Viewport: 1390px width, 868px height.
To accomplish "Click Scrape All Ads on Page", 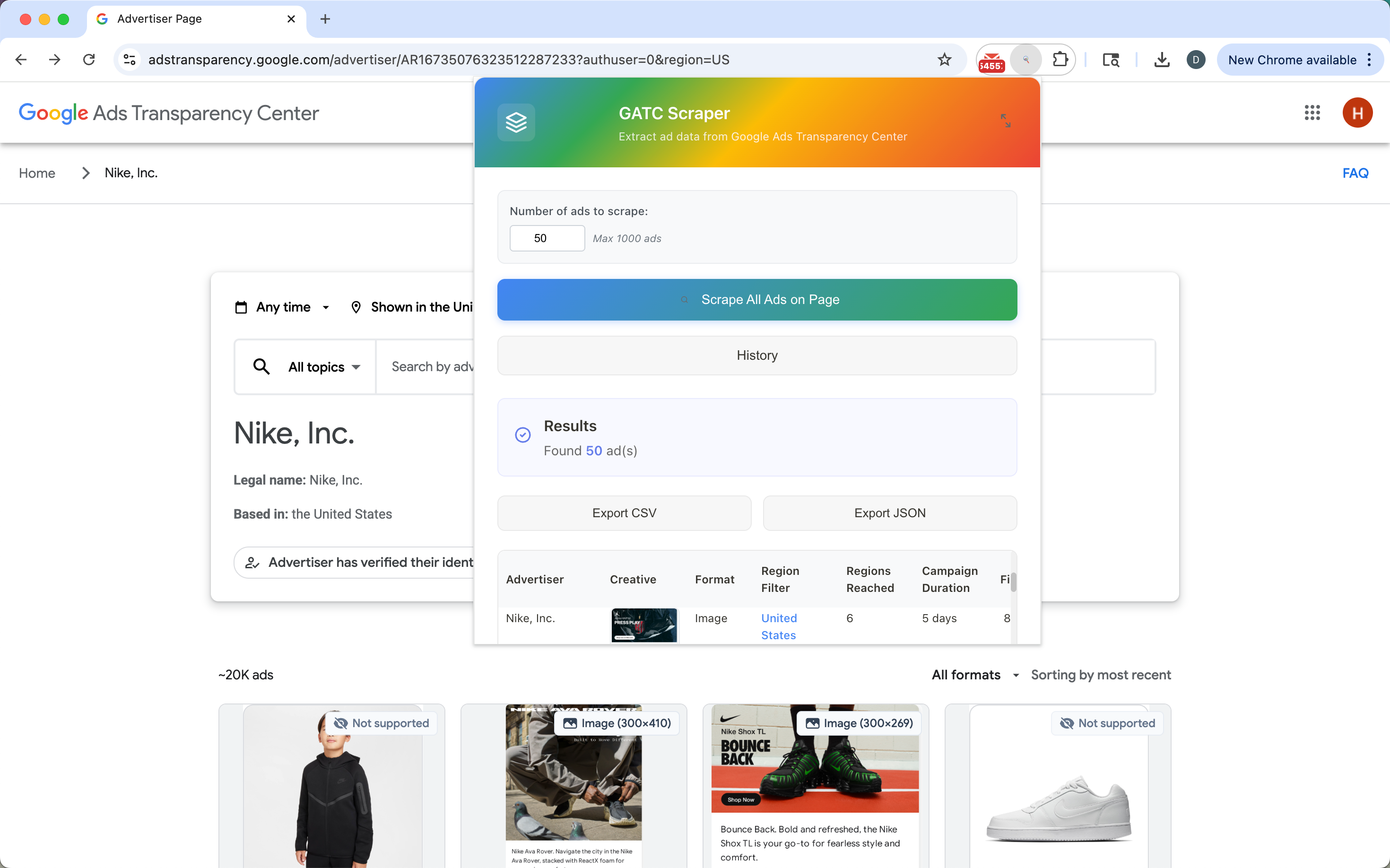I will tap(757, 299).
